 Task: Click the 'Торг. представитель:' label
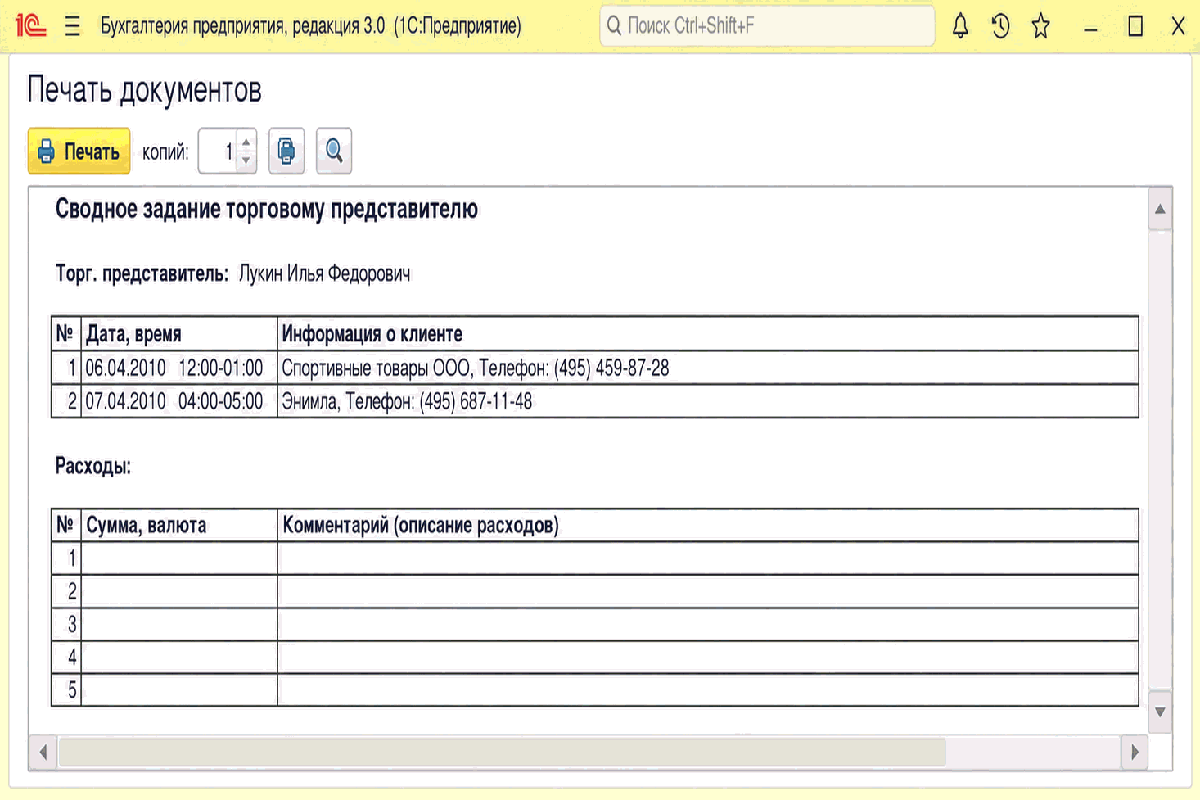tap(143, 274)
